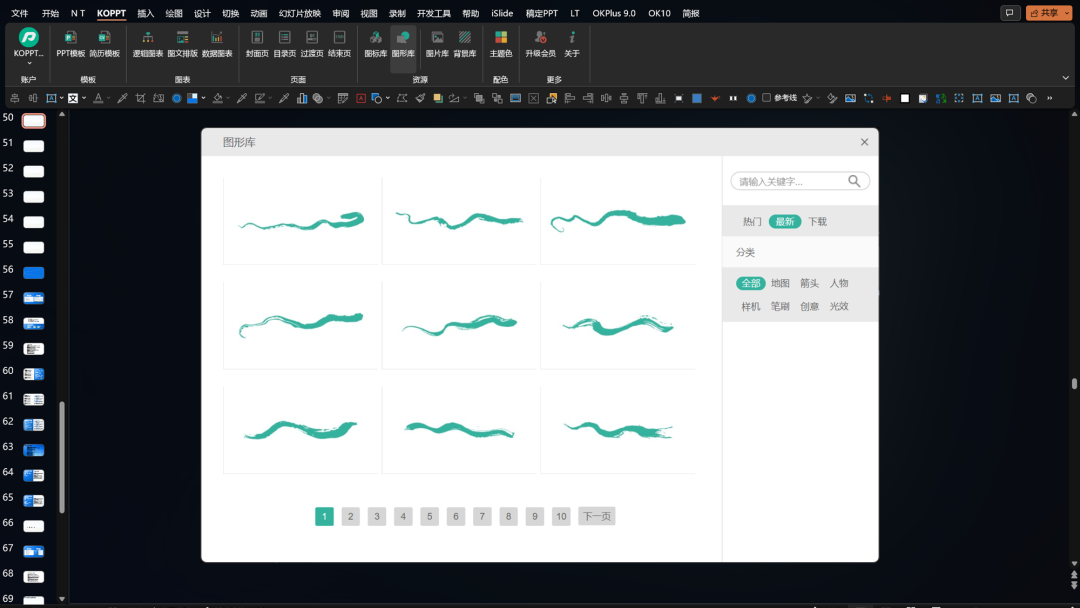Select the 地图 category
This screenshot has width=1080, height=608.
click(780, 283)
